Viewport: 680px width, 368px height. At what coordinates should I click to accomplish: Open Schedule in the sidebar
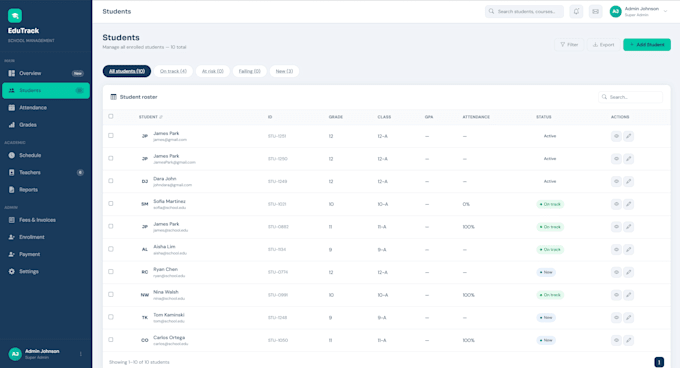(x=46, y=155)
